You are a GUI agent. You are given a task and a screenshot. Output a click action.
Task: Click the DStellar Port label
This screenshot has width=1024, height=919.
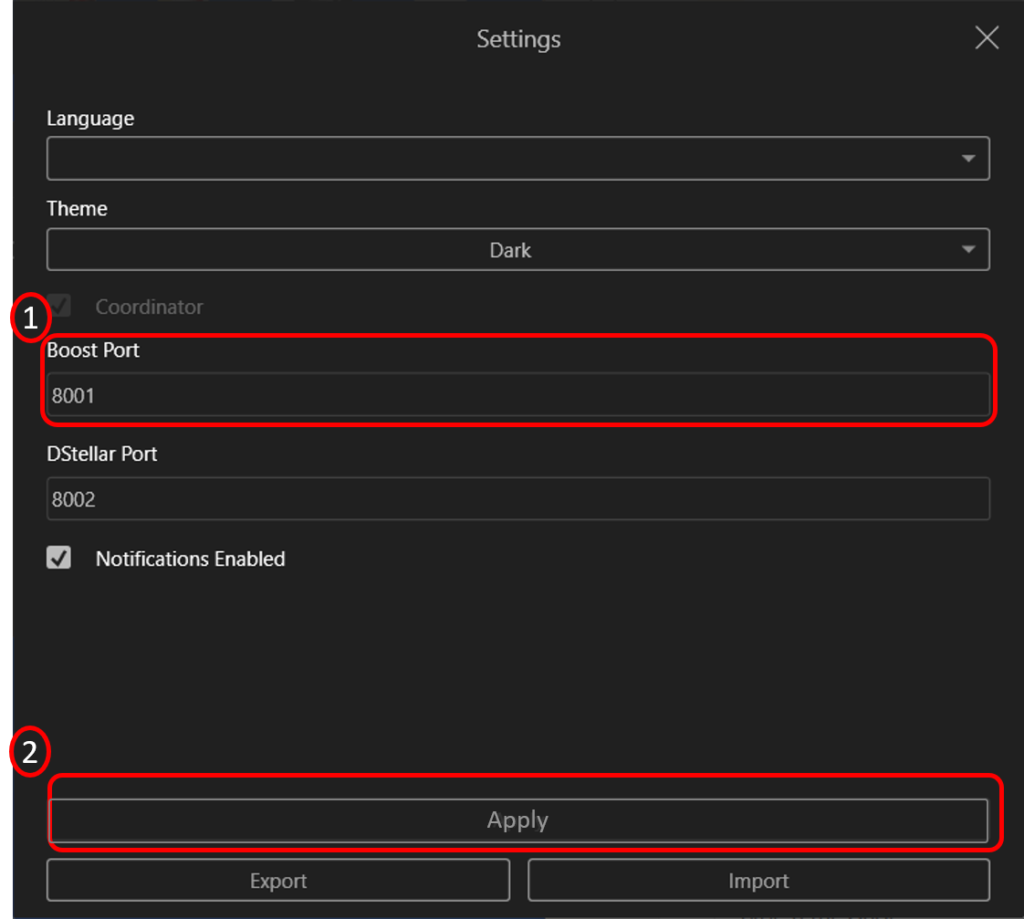tap(102, 454)
